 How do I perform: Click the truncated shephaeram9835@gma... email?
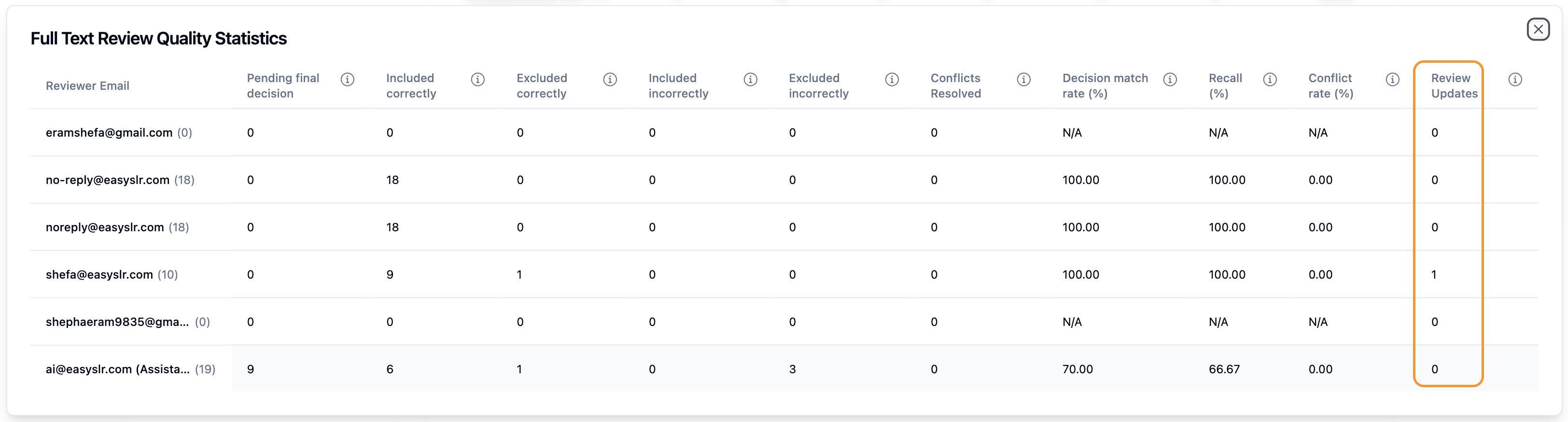pyautogui.click(x=117, y=322)
